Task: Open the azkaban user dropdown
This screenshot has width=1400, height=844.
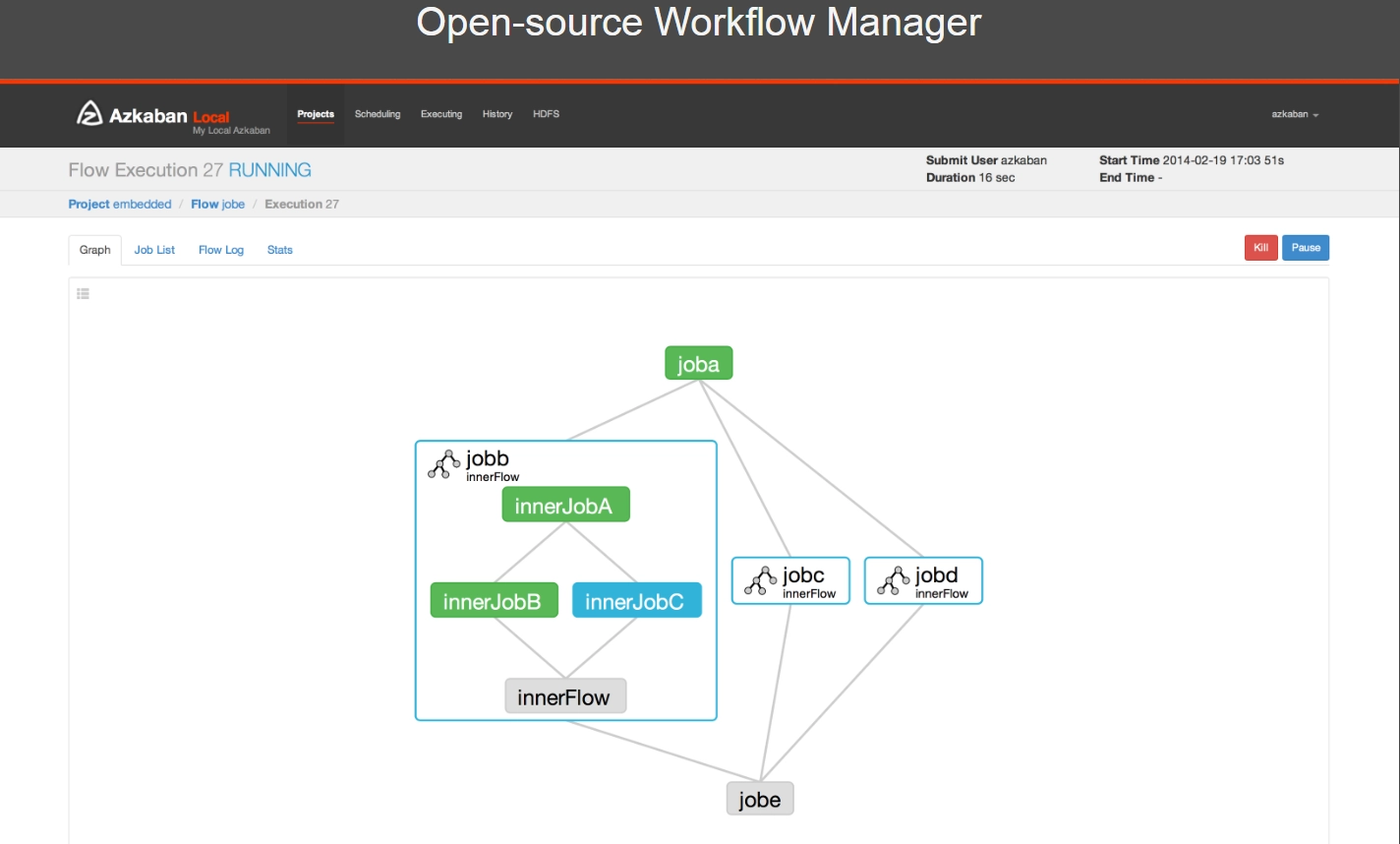Action: pos(1295,114)
